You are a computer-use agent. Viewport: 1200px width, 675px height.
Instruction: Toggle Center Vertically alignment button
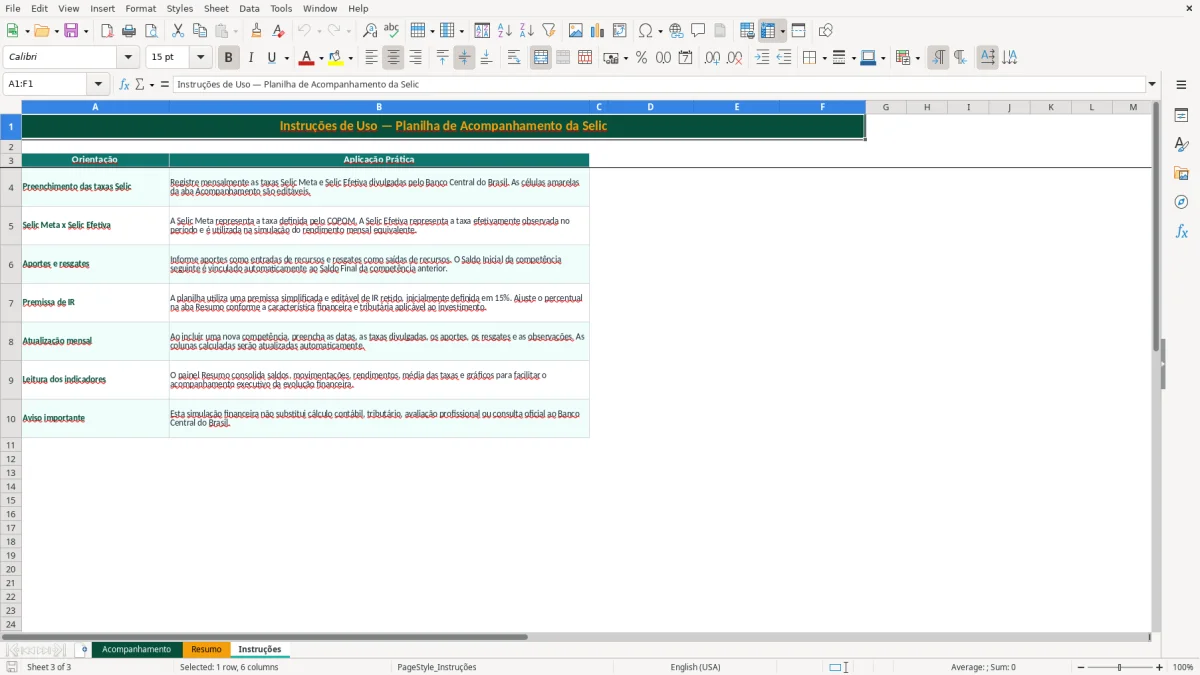[x=464, y=58]
